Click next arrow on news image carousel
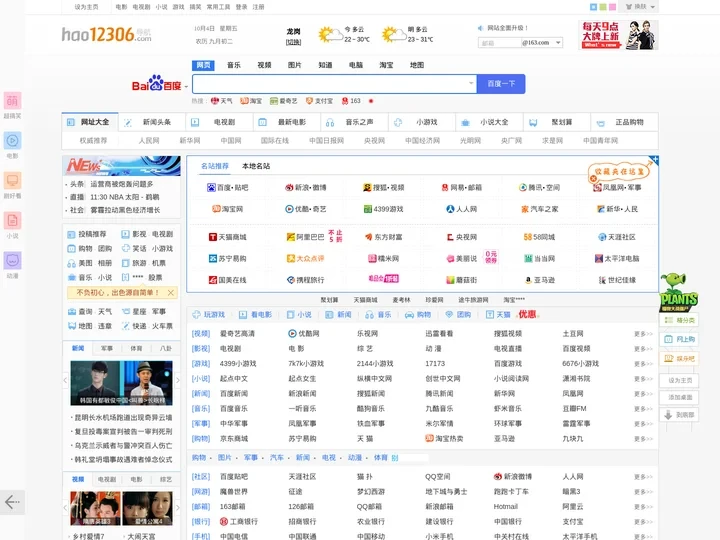 pyautogui.click(x=178, y=380)
